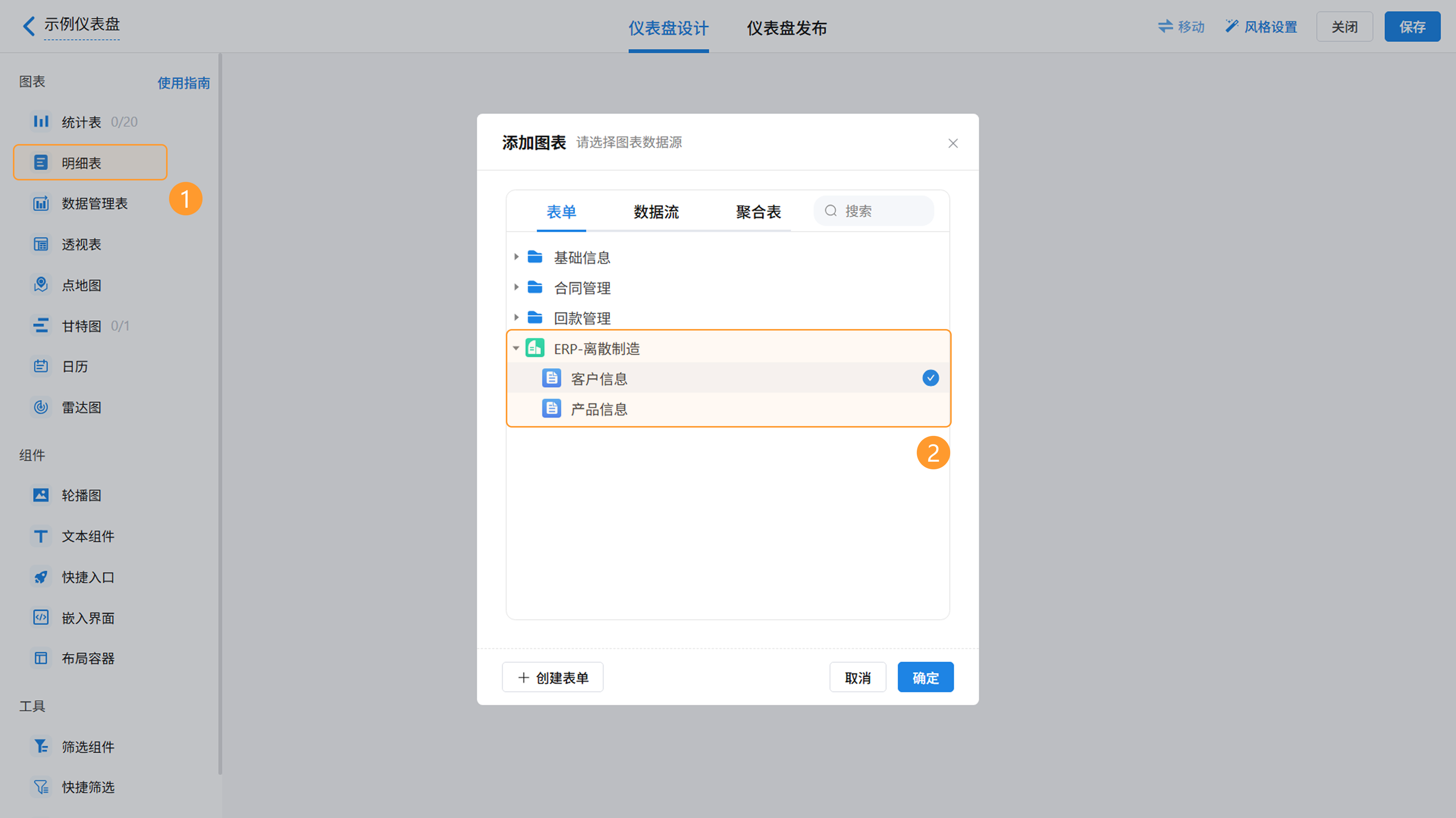The image size is (1456, 818).
Task: Select the 甘特图 Gantt chart icon
Action: 41,325
